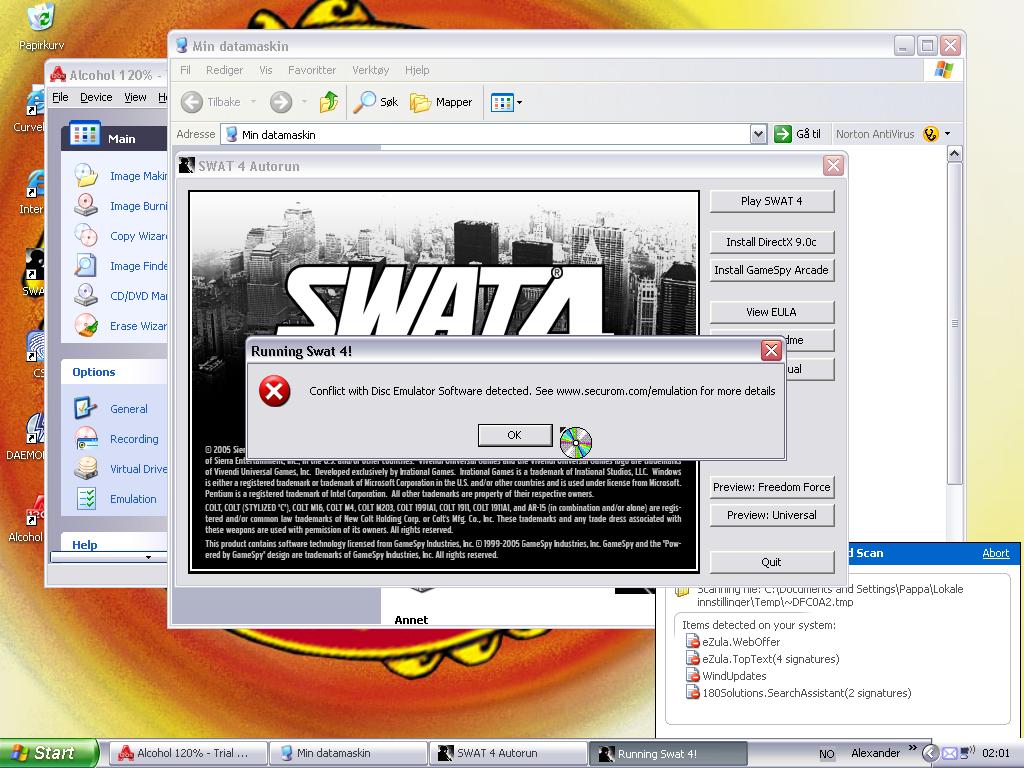Open the dropdown below Help in Alcohol 120%
Viewport: 1024px width, 768px height.
coord(148,557)
